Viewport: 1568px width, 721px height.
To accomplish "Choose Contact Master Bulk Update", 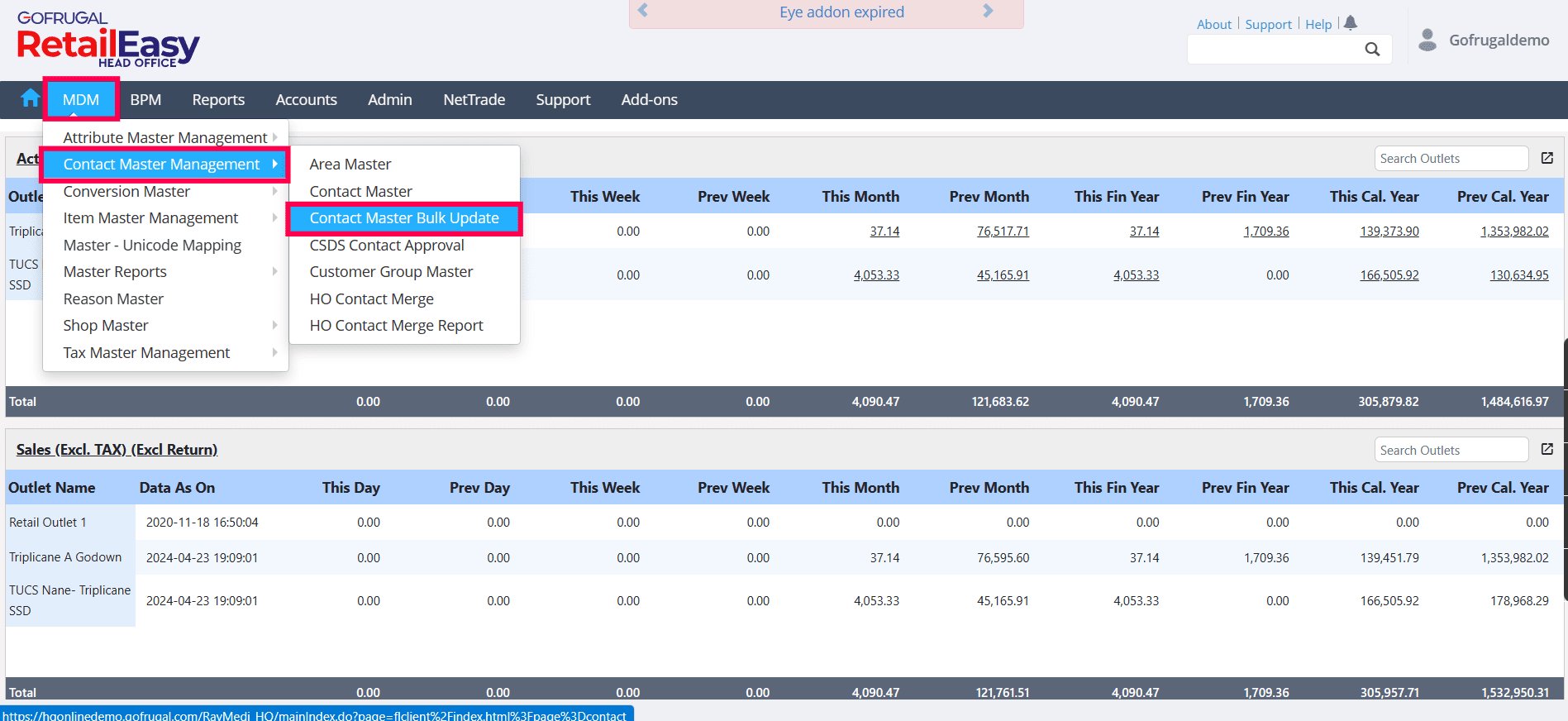I will click(404, 218).
